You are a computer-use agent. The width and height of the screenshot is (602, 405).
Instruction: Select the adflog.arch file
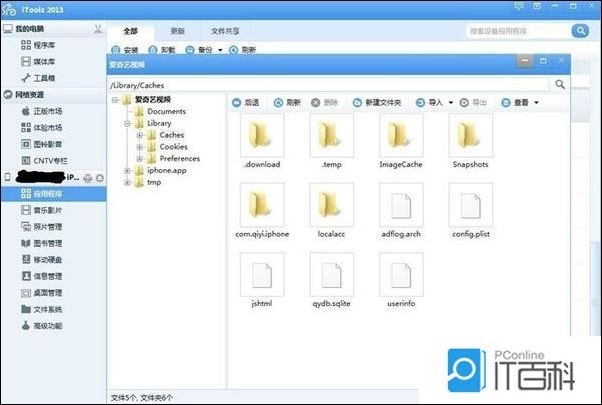401,210
